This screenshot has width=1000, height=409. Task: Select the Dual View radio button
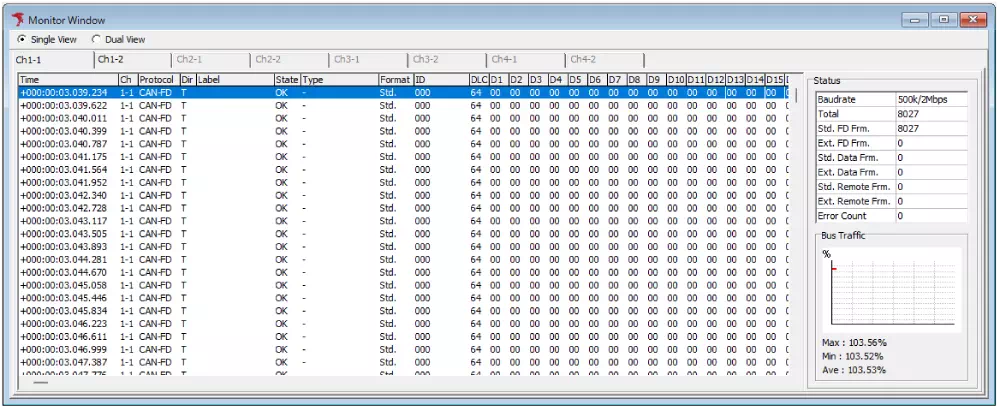[96, 40]
